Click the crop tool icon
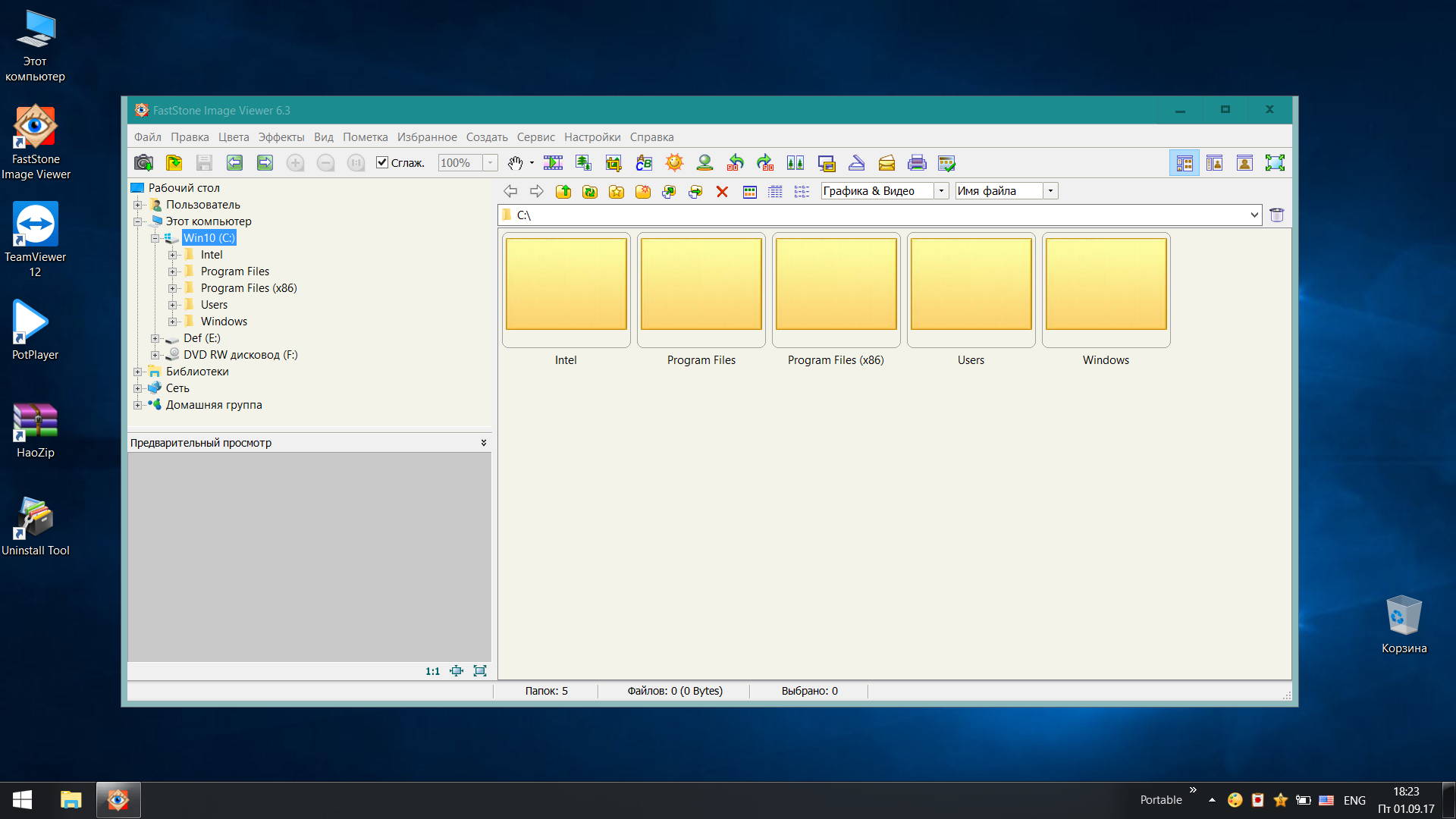Screen dimensions: 1456x819 (x=613, y=162)
